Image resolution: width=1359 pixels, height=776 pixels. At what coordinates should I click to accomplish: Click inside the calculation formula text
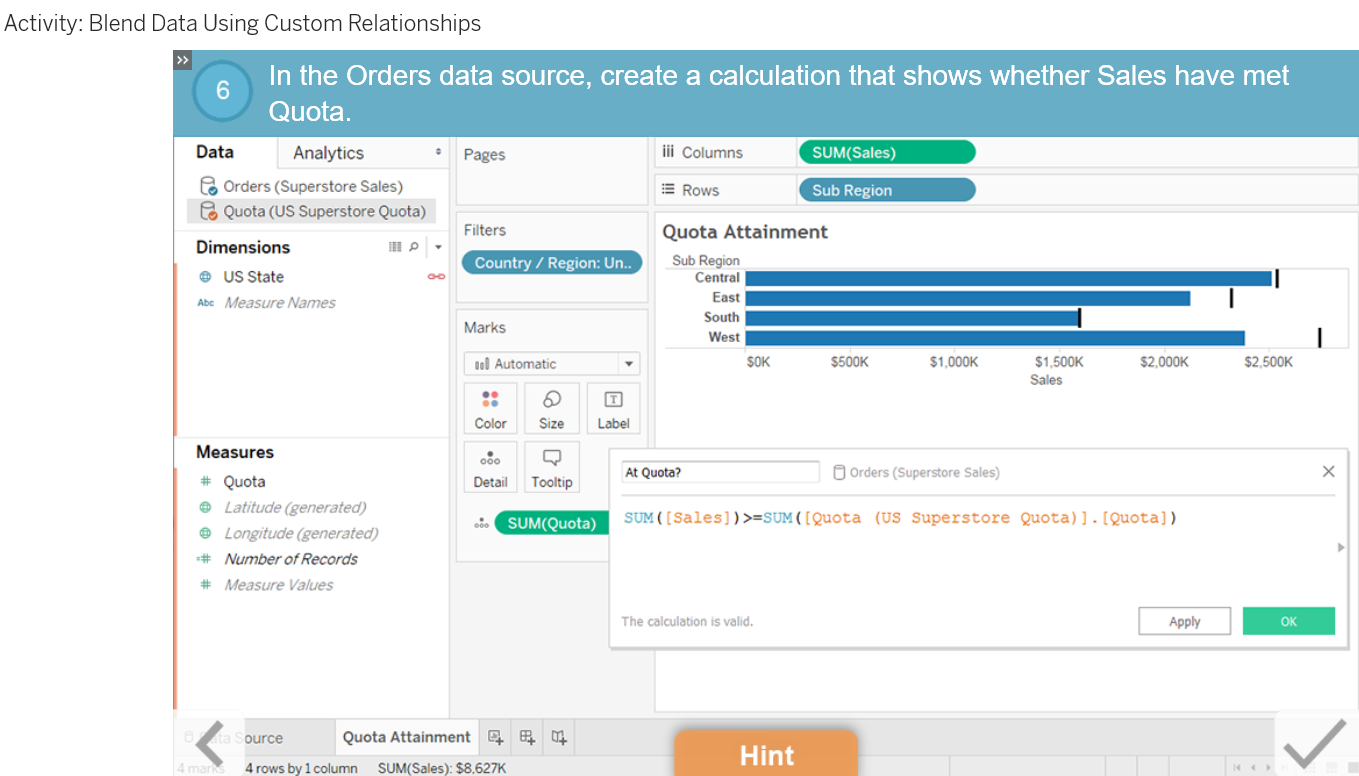900,518
